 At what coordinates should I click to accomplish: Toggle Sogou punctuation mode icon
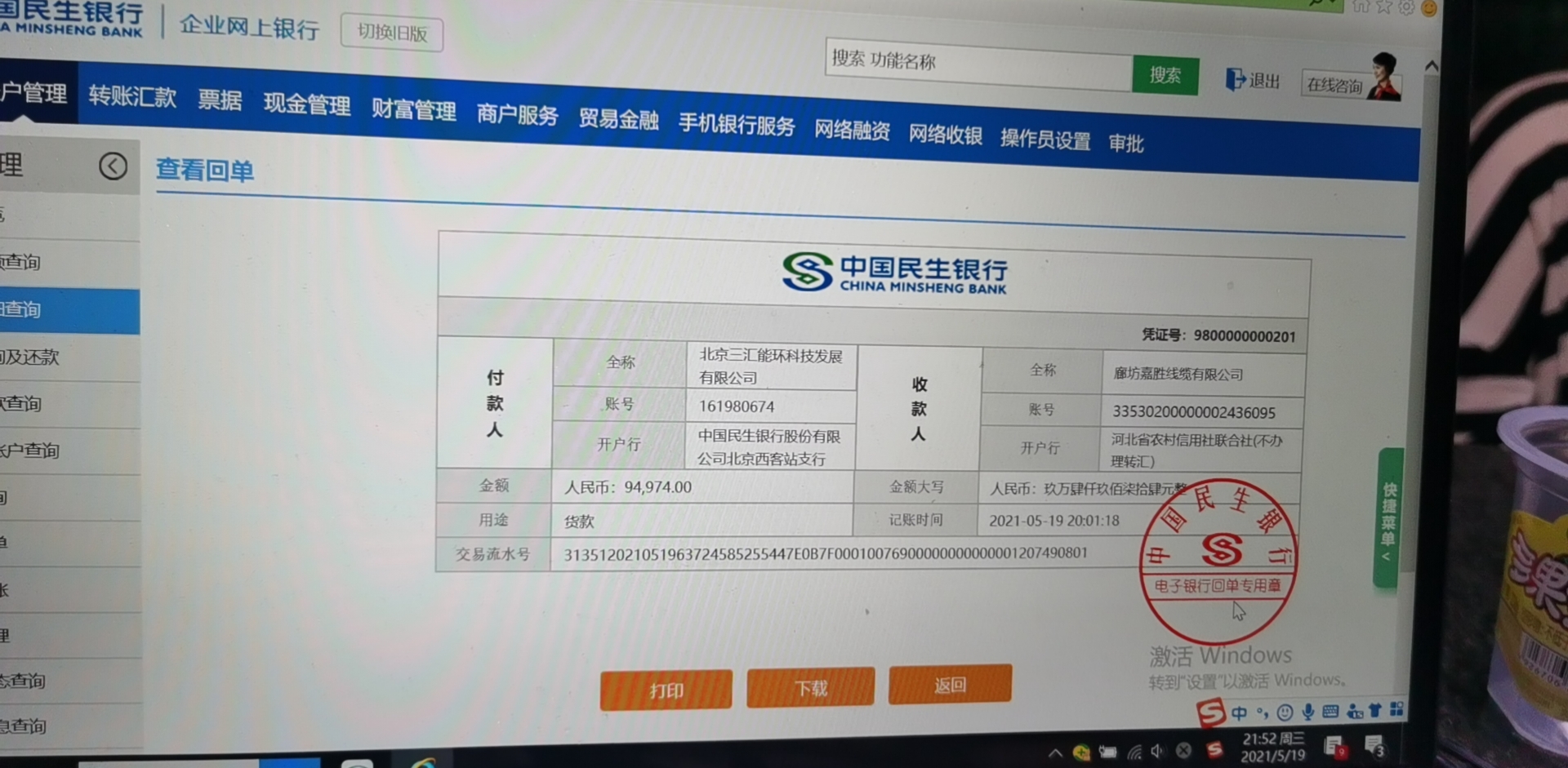[x=1263, y=713]
